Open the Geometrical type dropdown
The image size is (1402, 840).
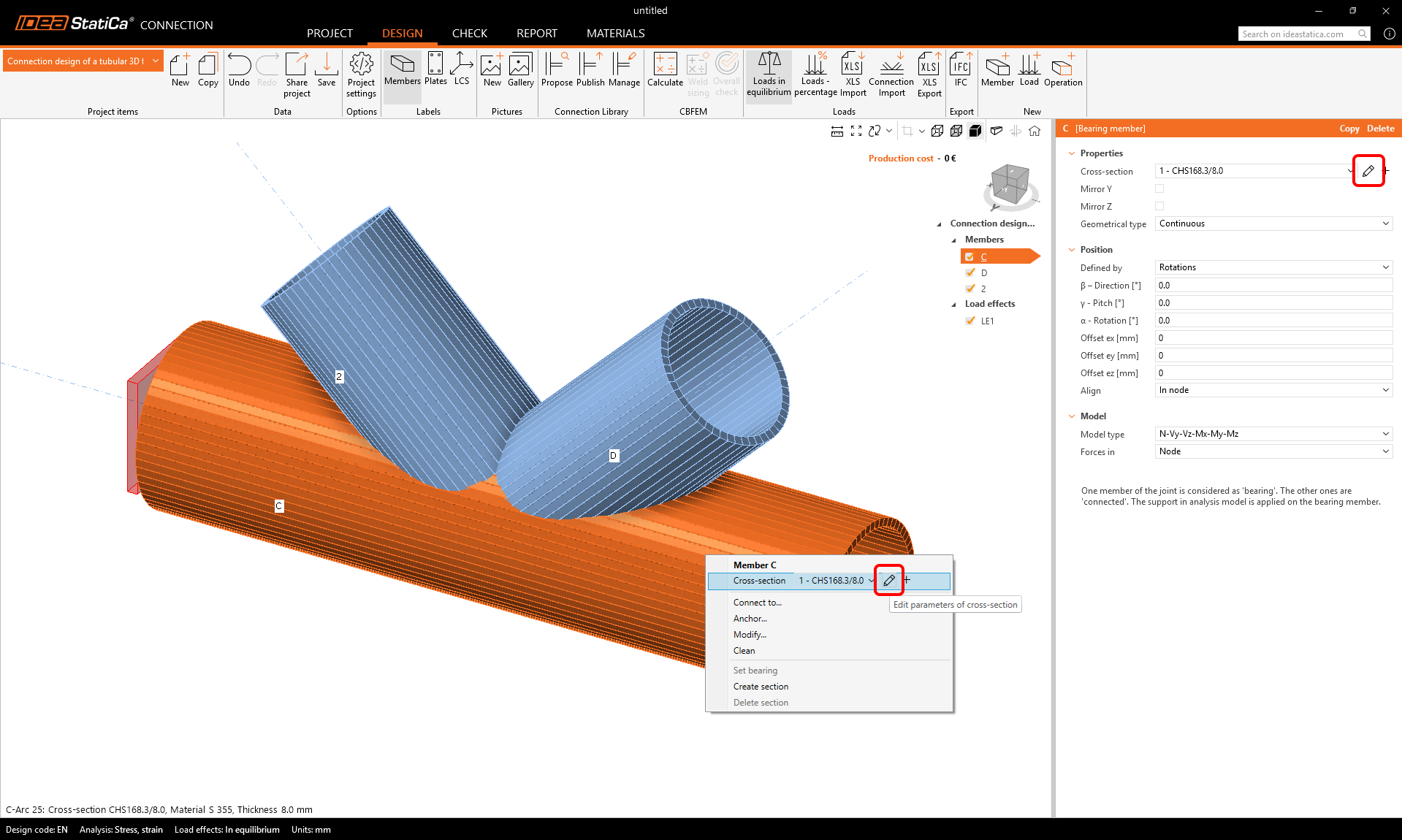point(1273,224)
